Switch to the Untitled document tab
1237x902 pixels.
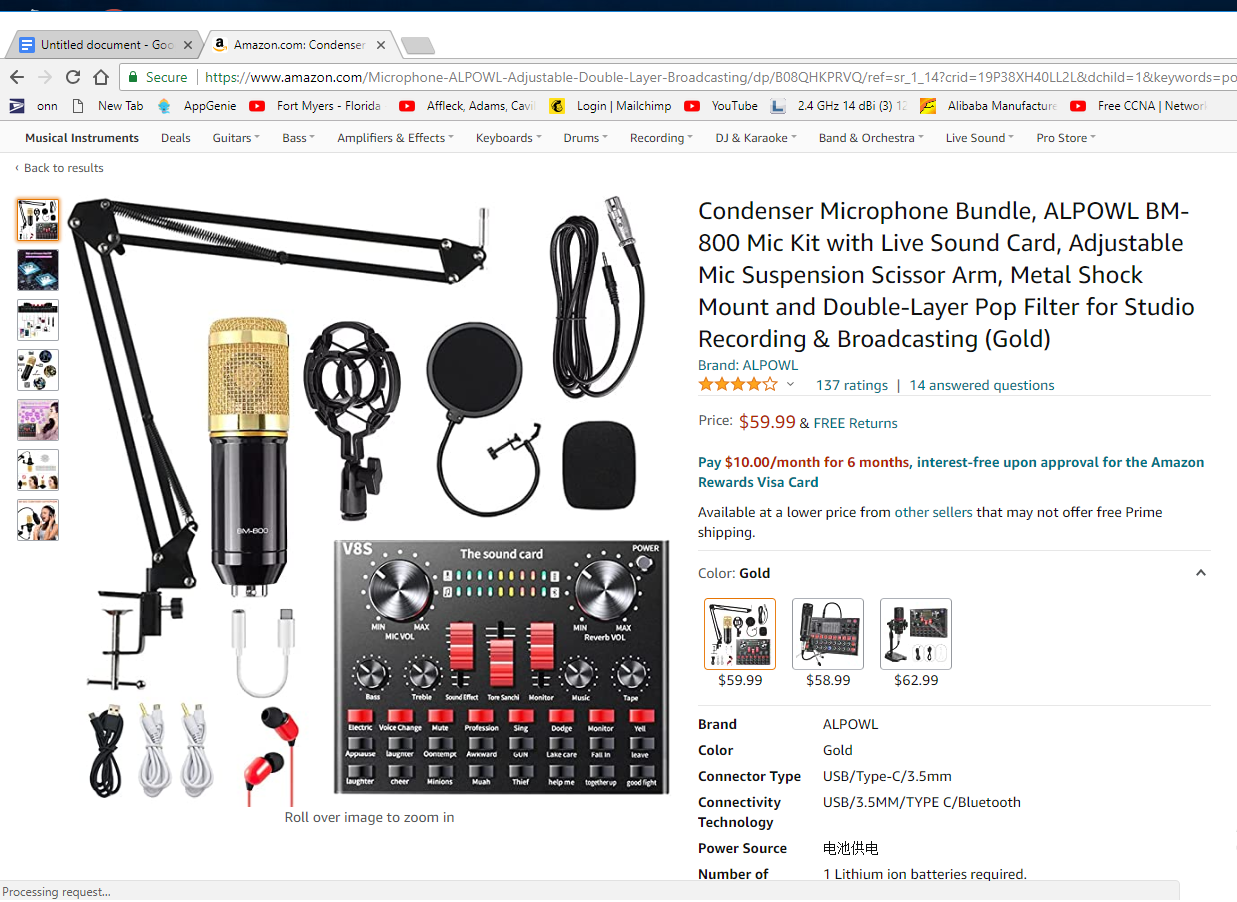coord(104,45)
